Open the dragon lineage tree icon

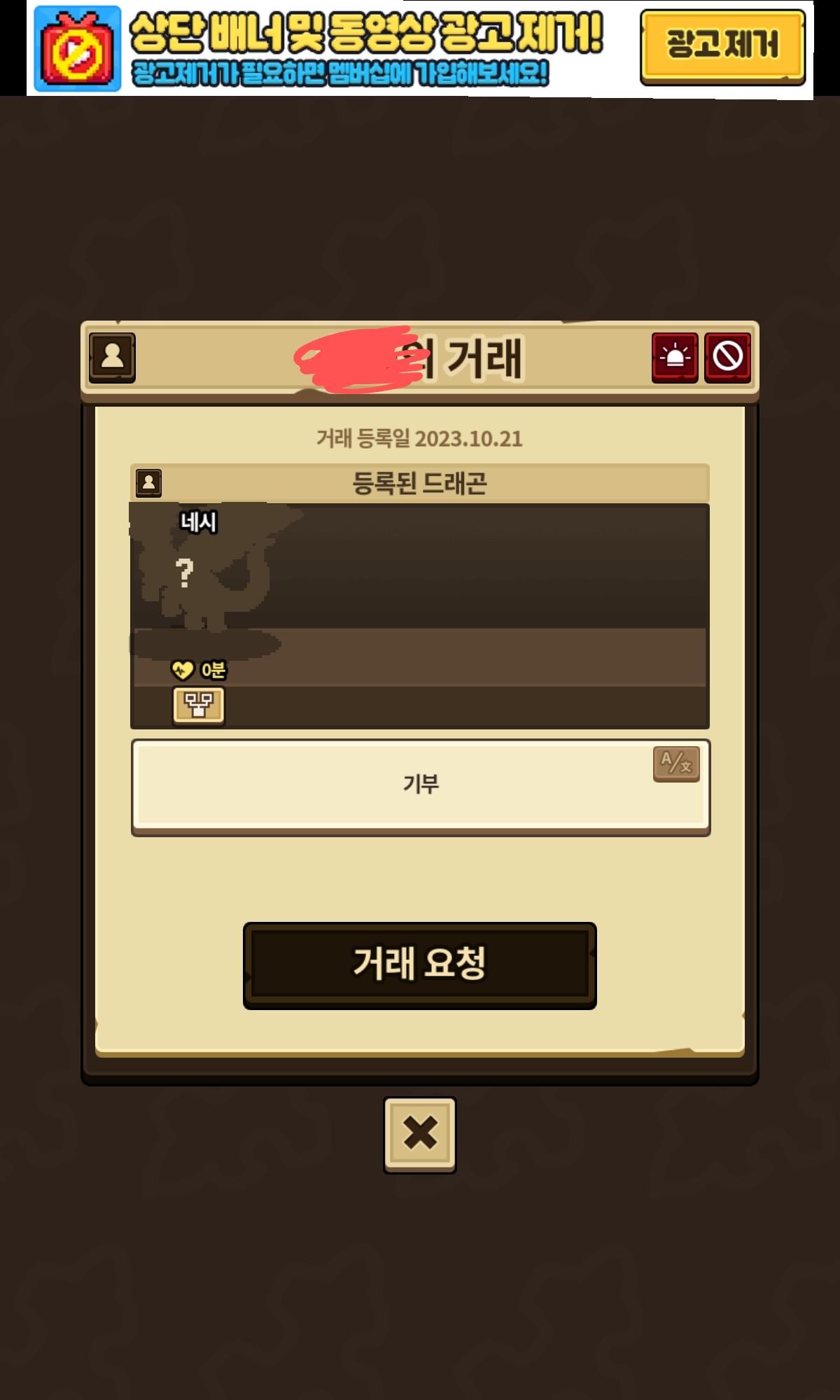pyautogui.click(x=199, y=705)
